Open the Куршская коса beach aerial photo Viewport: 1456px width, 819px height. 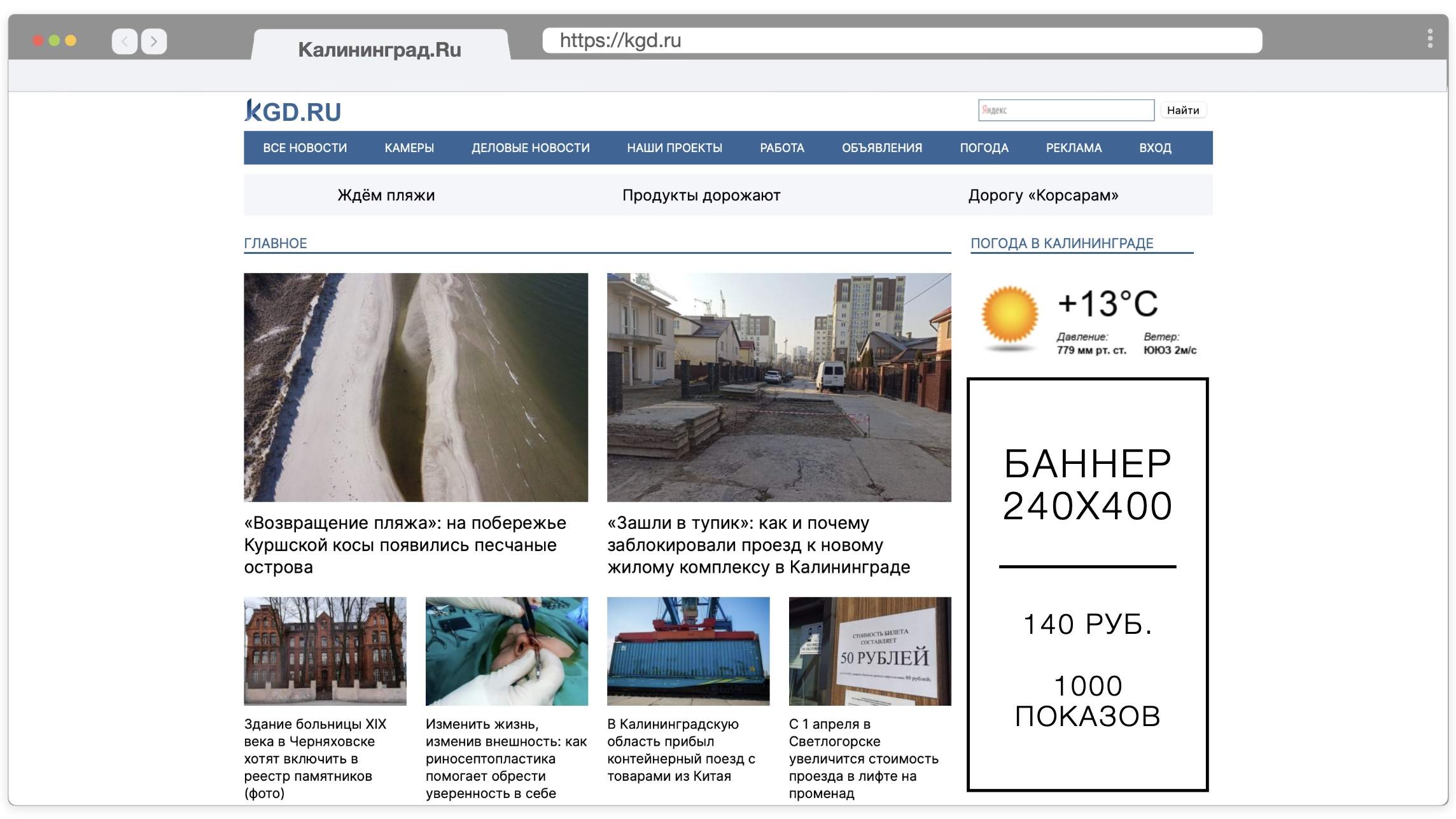coord(416,387)
